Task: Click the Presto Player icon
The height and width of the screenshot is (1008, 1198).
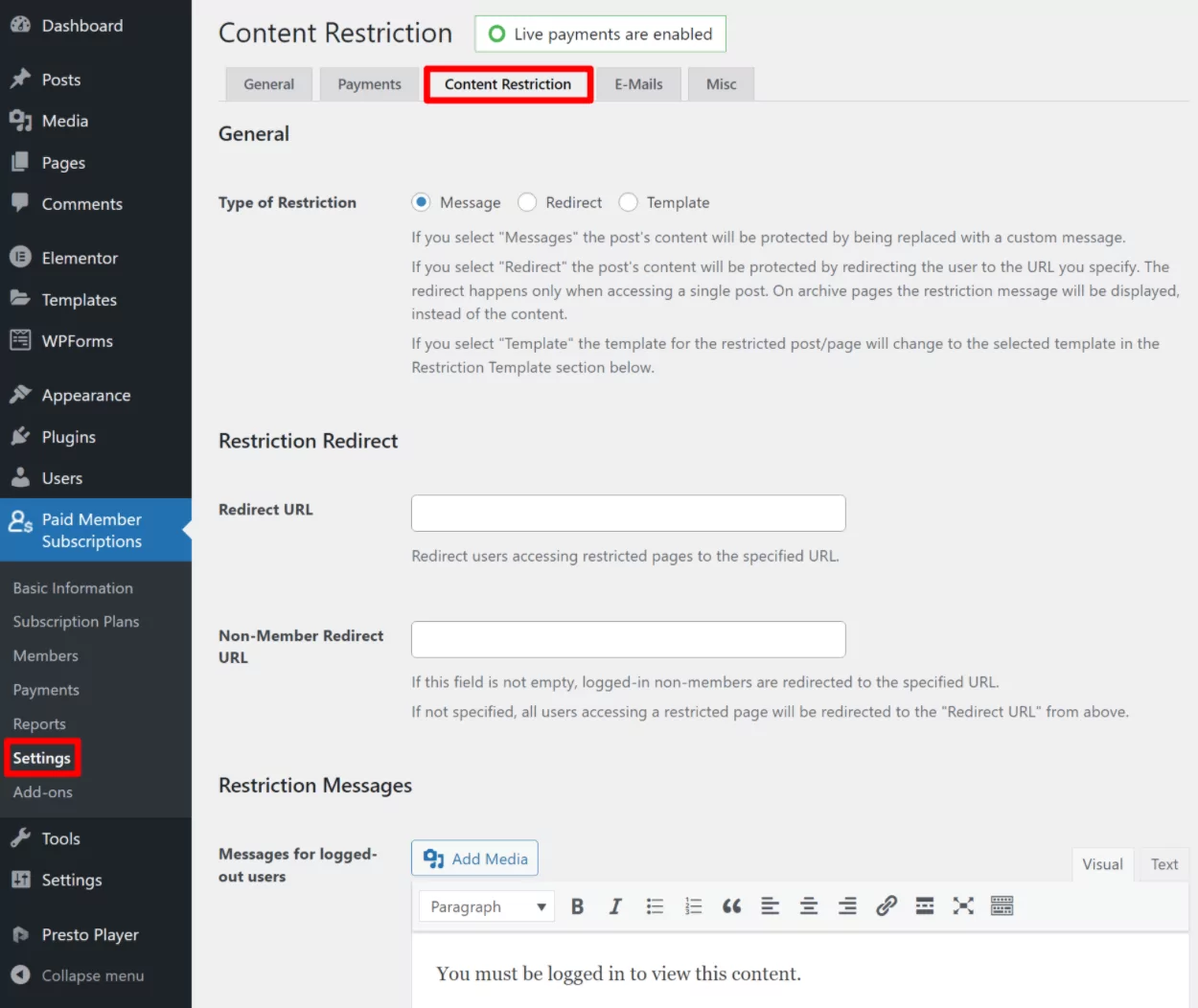Action: pos(20,934)
